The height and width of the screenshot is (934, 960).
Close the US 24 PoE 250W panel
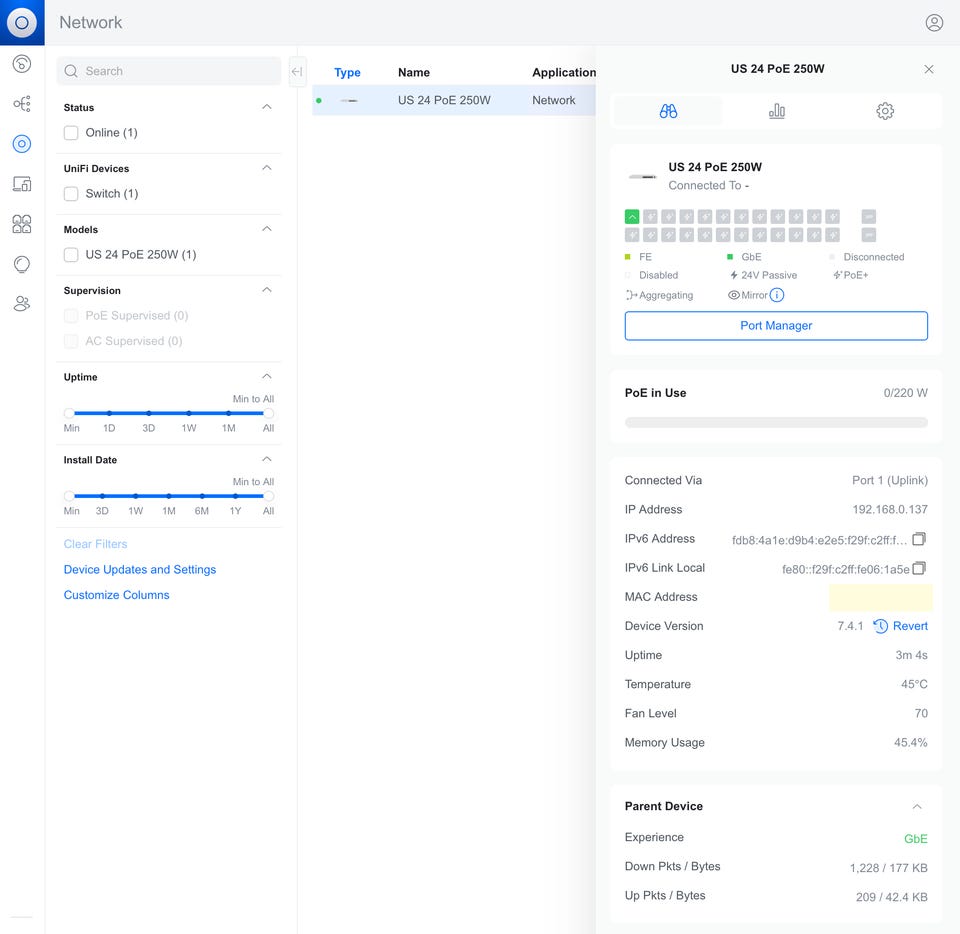(929, 69)
